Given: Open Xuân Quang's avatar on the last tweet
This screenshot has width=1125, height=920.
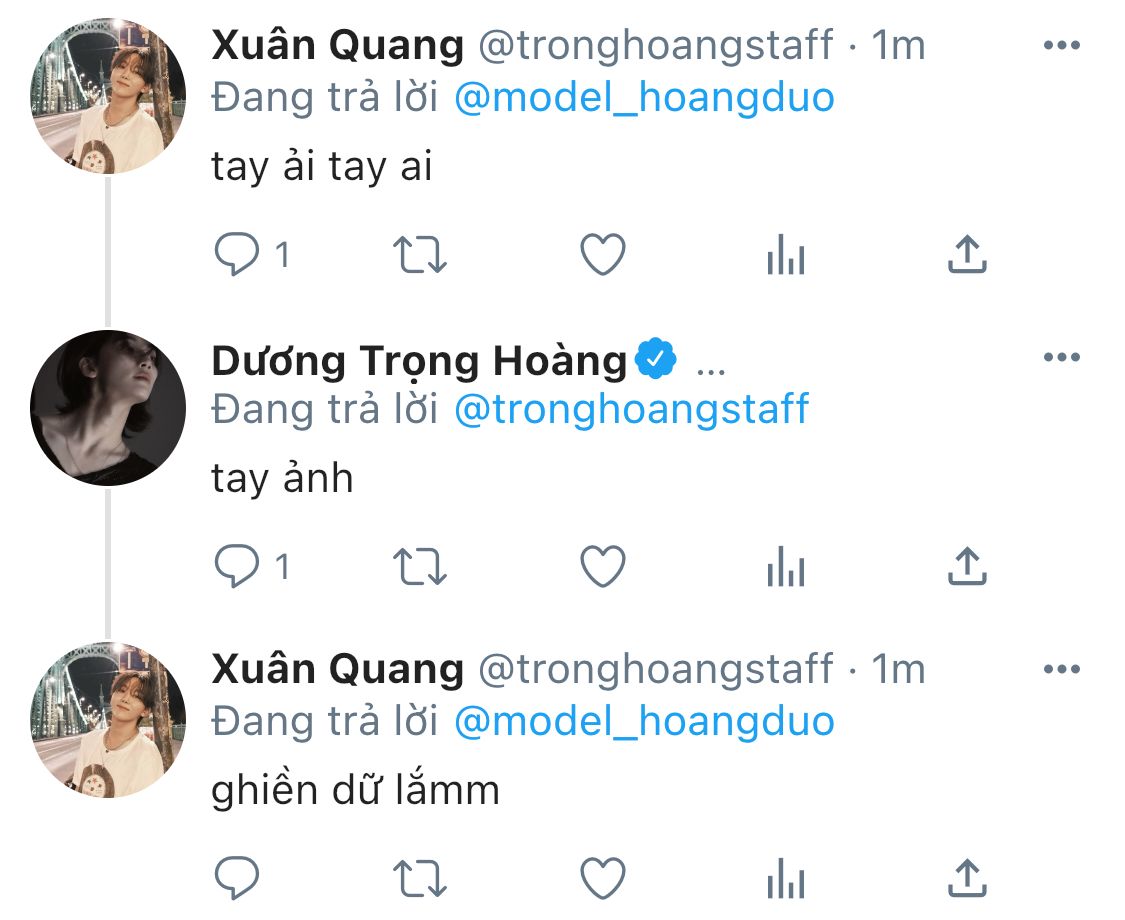Looking at the screenshot, I should (108, 720).
